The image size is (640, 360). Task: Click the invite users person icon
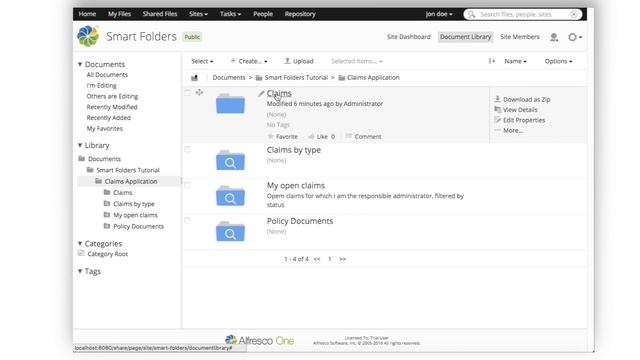pyautogui.click(x=554, y=37)
